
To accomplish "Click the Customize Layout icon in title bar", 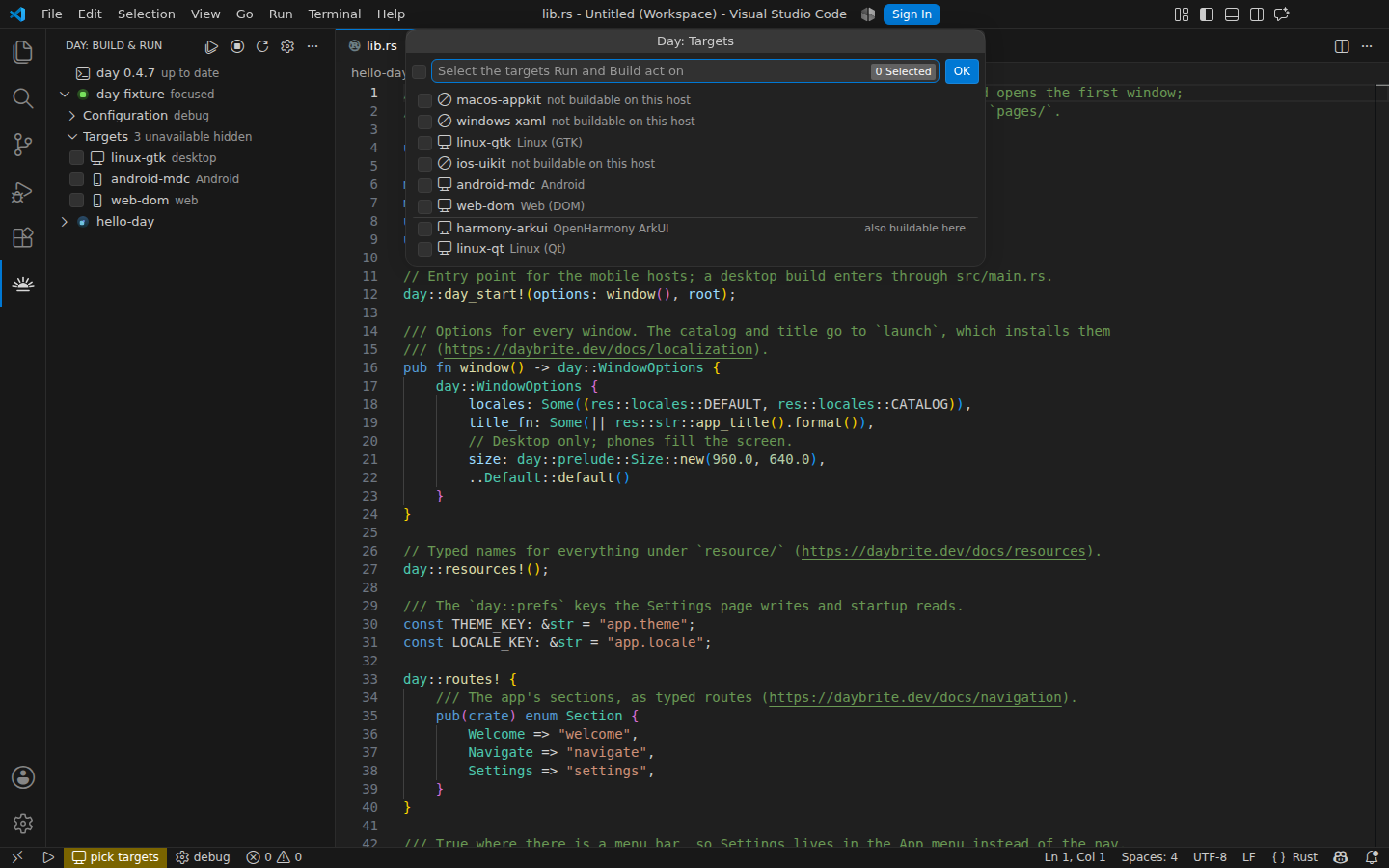I will 1182,14.
